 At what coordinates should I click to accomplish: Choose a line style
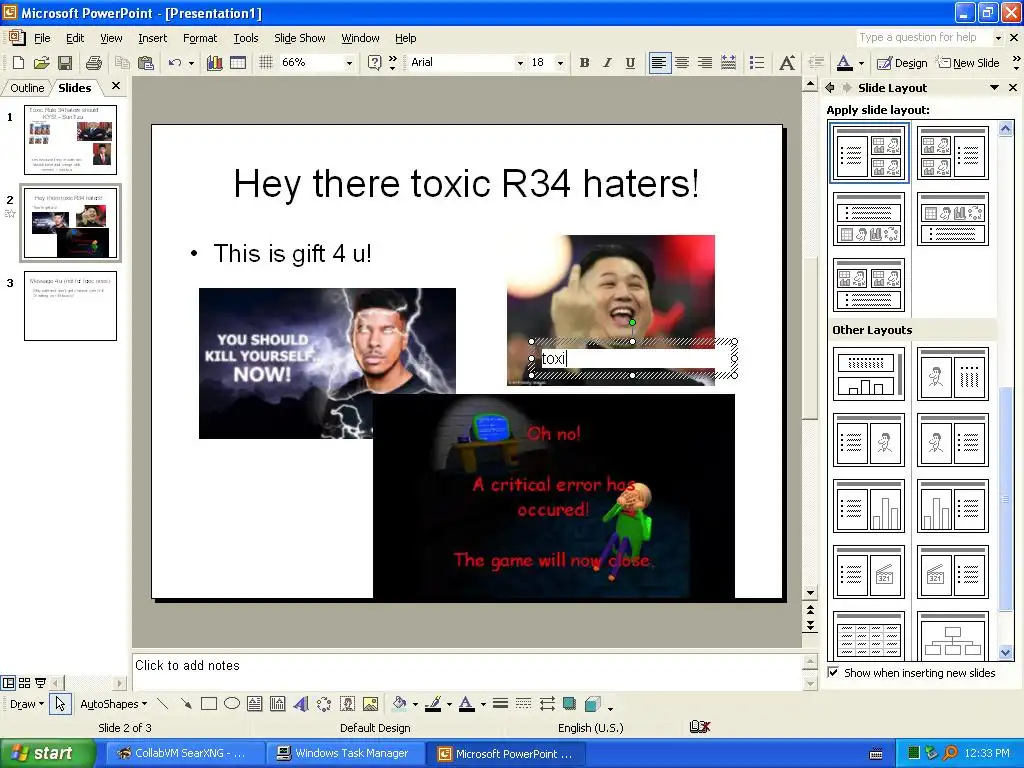pos(500,704)
